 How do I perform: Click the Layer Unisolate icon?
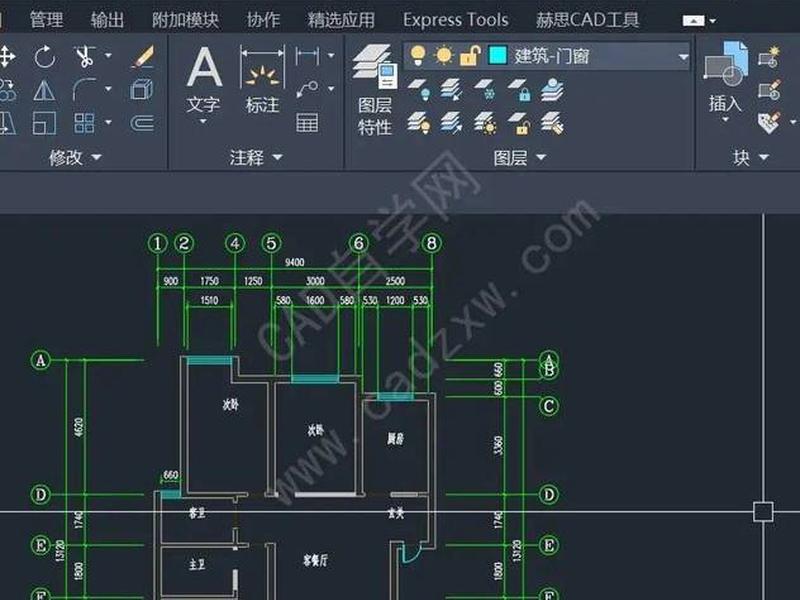pos(452,123)
